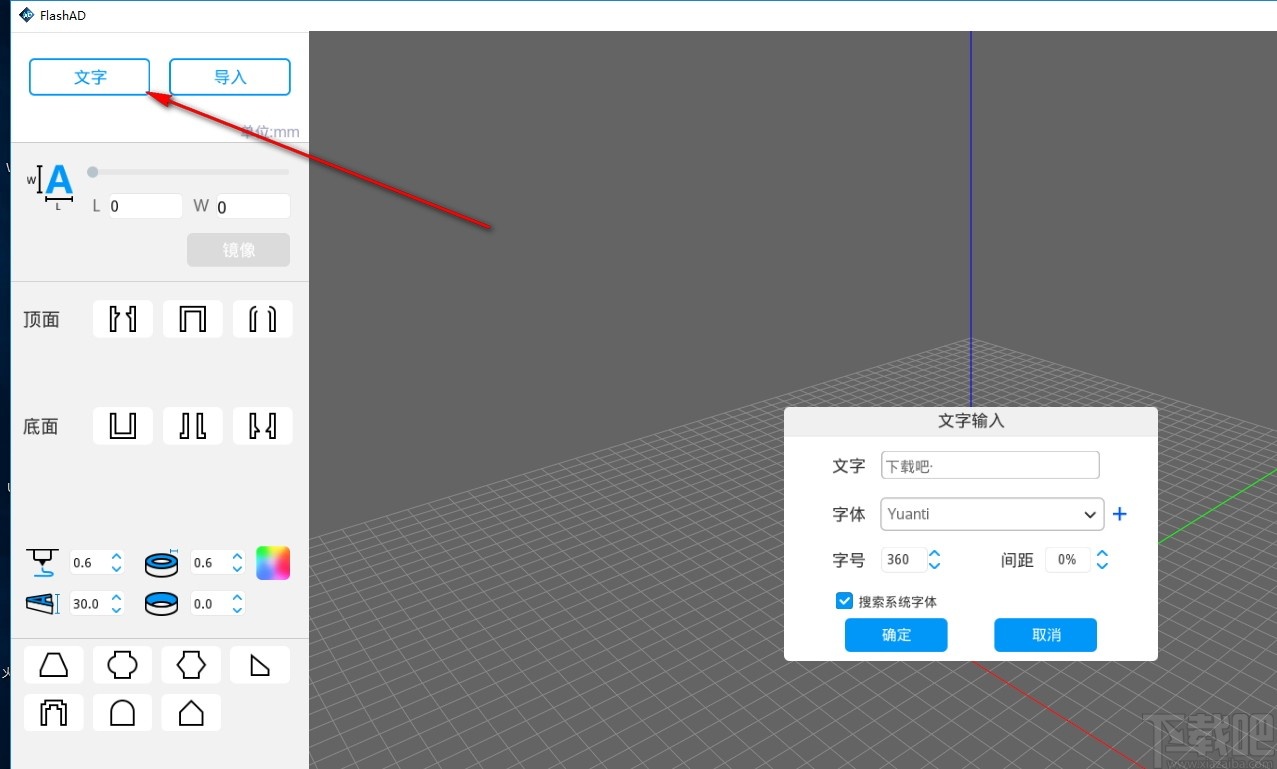Pick the third 顶面 rounded style icon
1277x769 pixels.
pyautogui.click(x=262, y=318)
